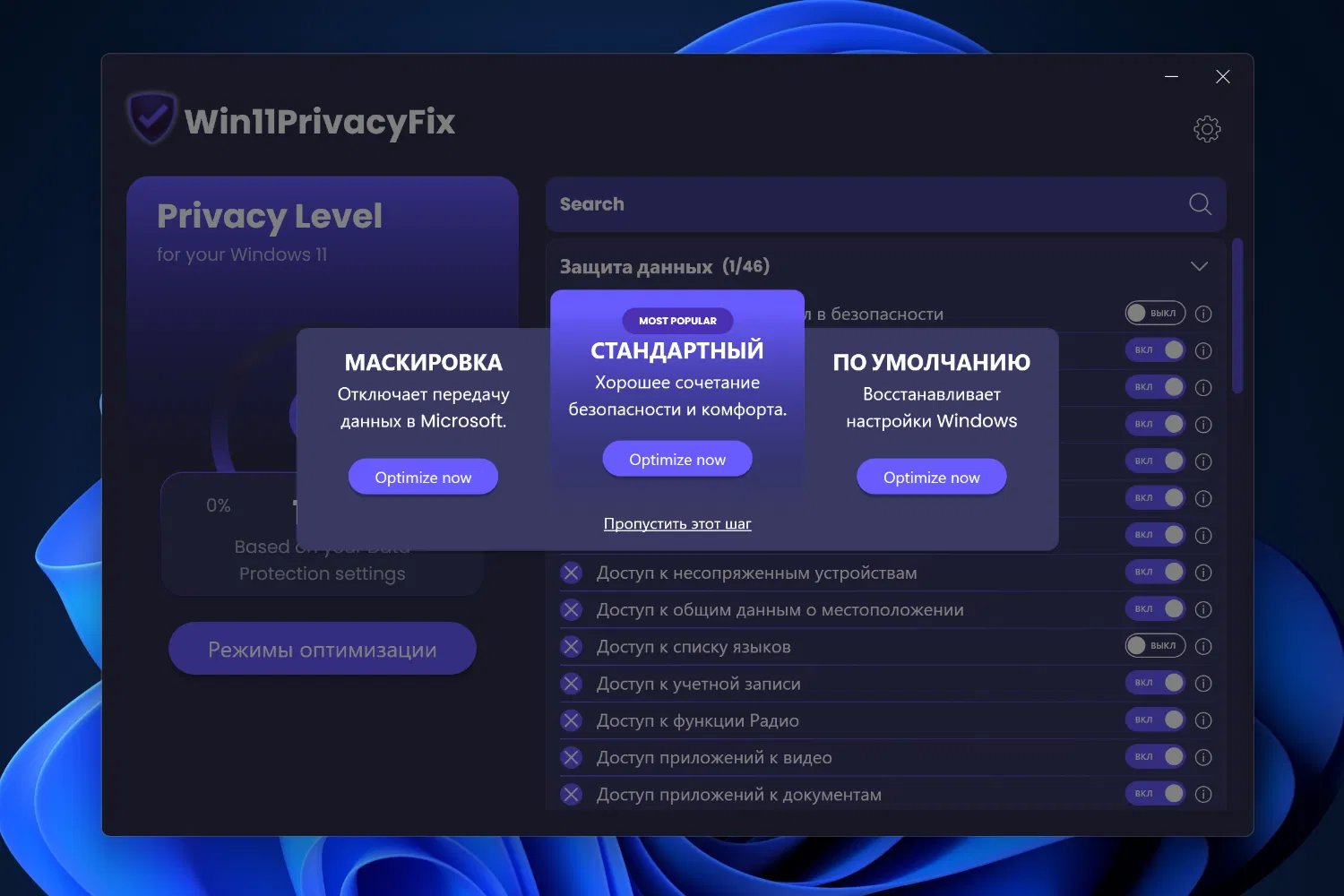The image size is (1344, 896).
Task: Turn off 'Доступ к функции Радио' switch
Action: click(1155, 719)
